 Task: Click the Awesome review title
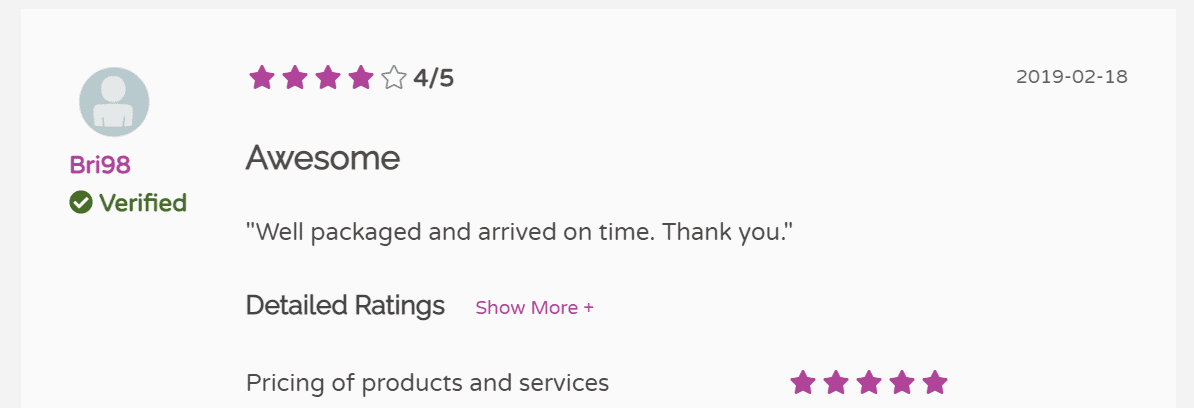pos(323,158)
